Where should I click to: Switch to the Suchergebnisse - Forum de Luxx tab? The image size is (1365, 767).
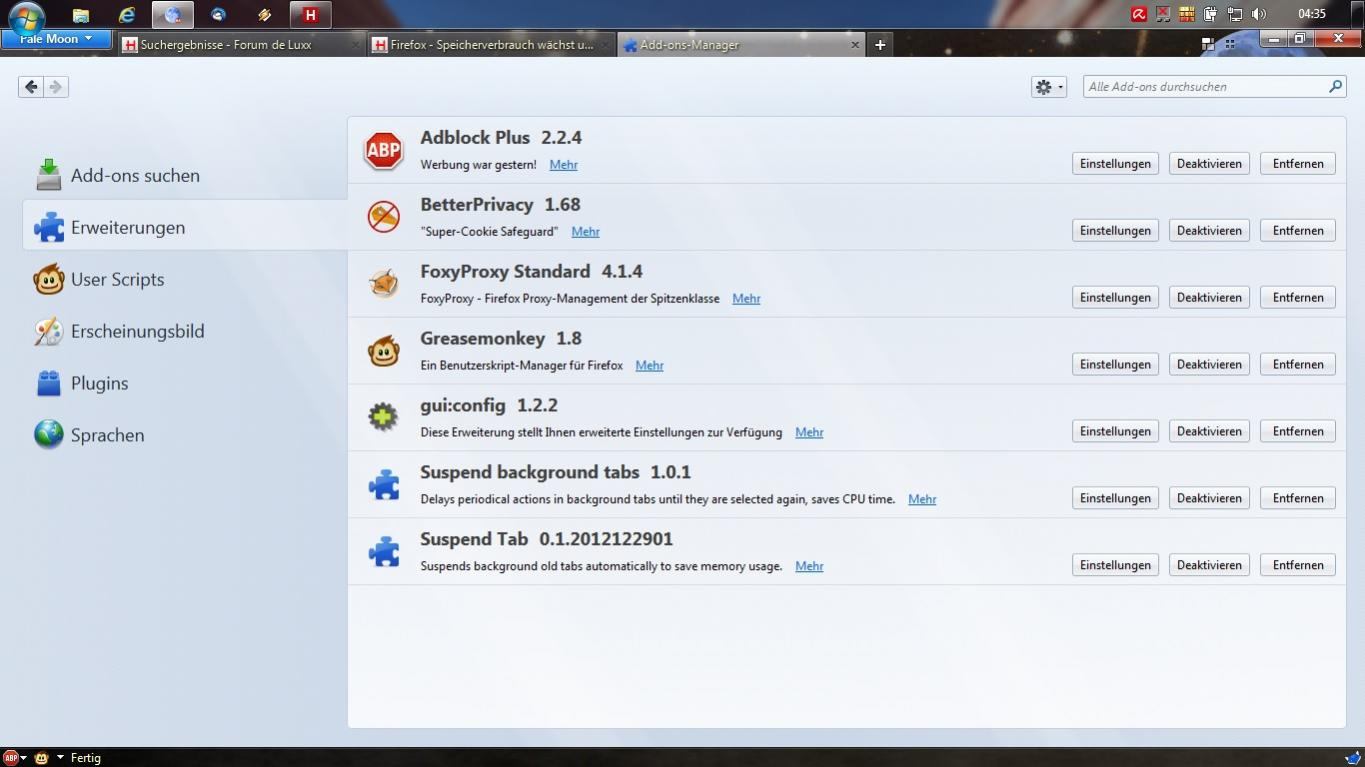(x=240, y=44)
